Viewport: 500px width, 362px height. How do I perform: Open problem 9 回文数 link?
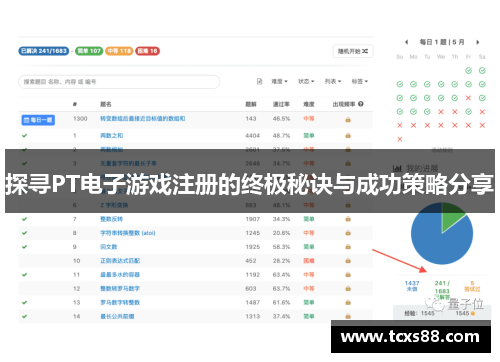109,247
